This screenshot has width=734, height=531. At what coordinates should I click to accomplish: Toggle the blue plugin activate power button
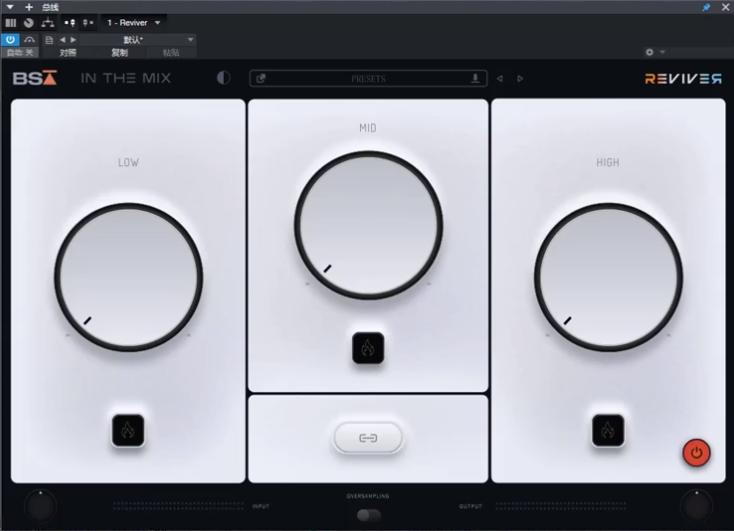pyautogui.click(x=10, y=40)
